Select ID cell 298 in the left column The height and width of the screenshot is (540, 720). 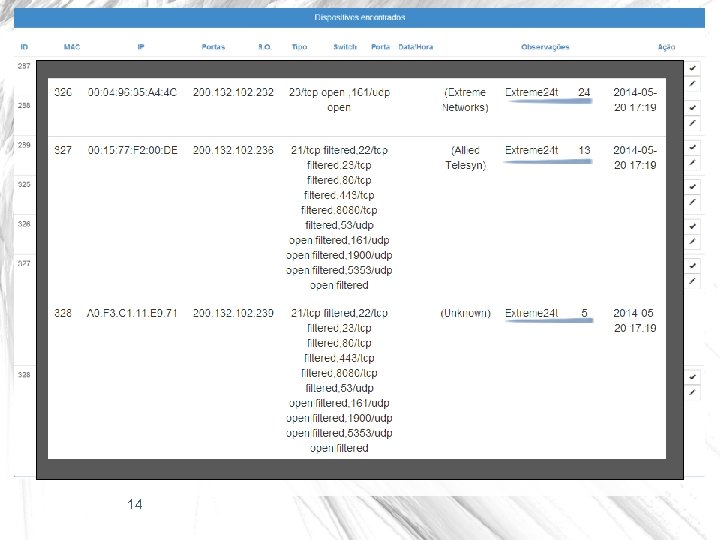24,106
